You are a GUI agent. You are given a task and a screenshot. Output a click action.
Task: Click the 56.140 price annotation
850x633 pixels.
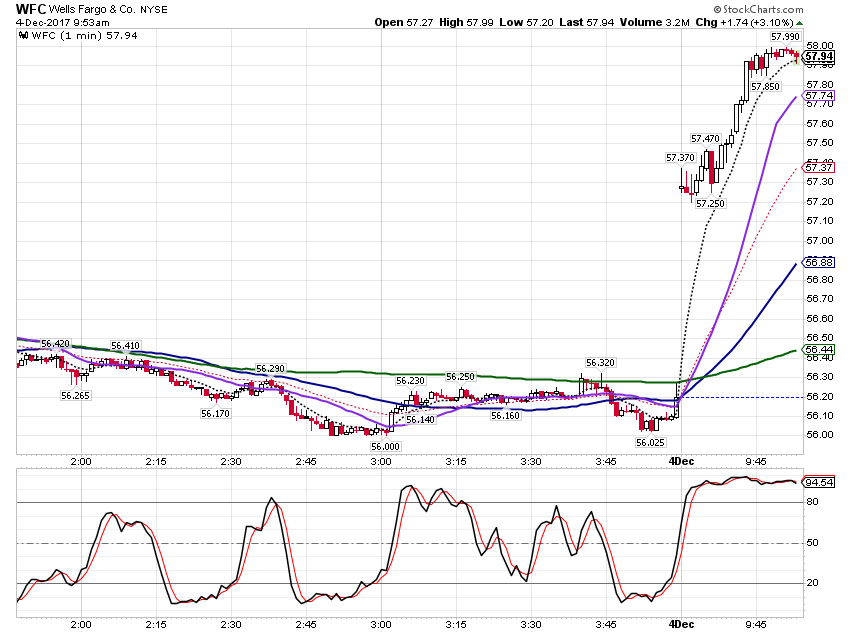[x=420, y=420]
